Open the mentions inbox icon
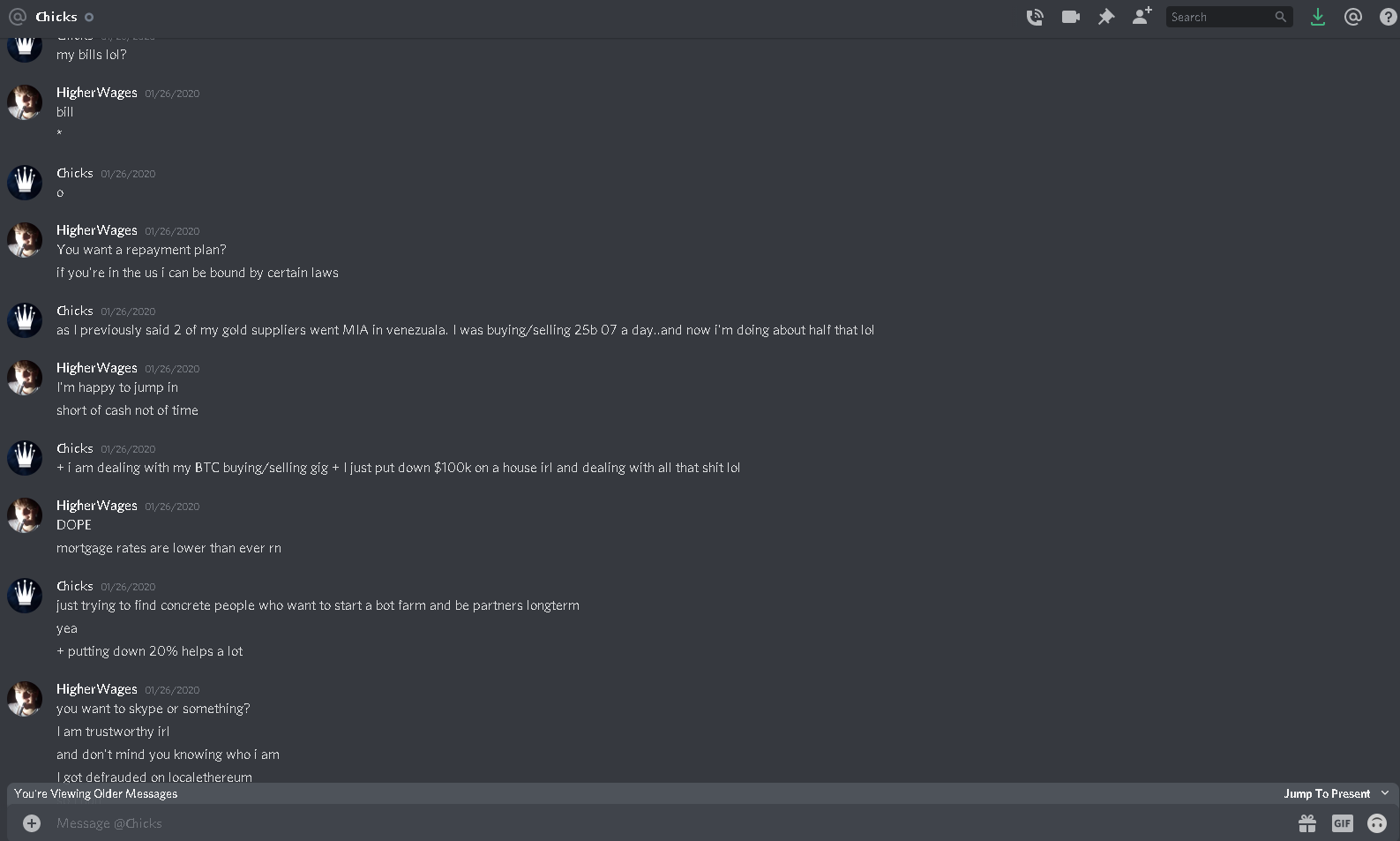The width and height of the screenshot is (1400, 841). (1352, 17)
